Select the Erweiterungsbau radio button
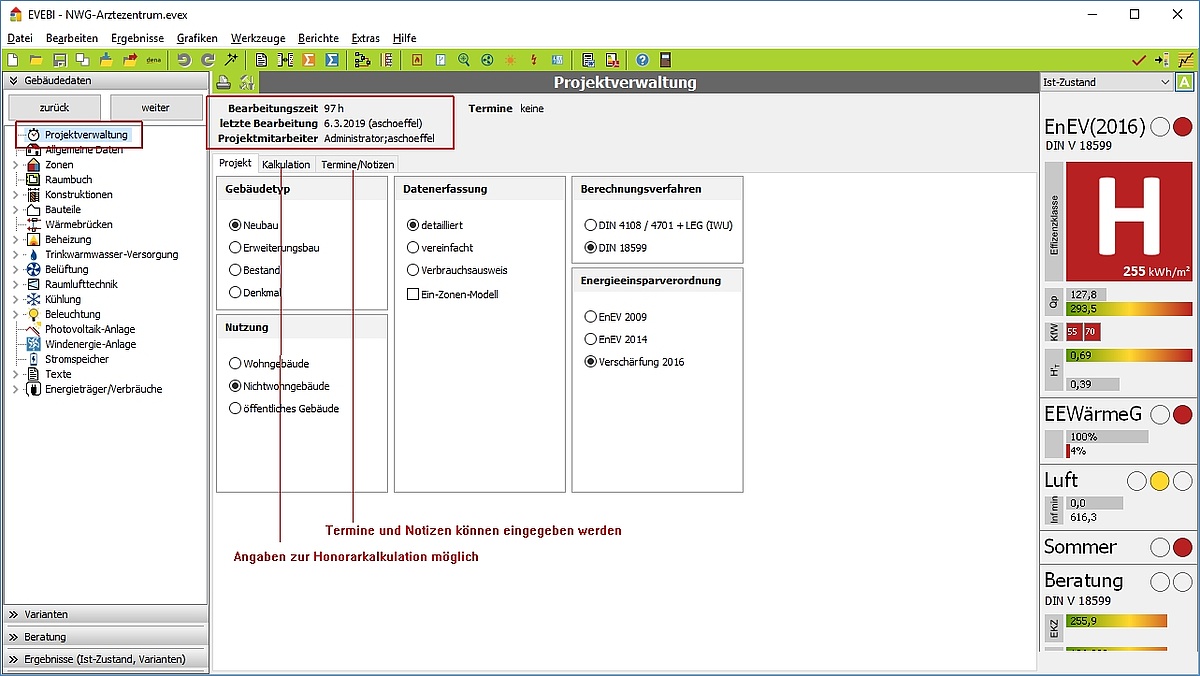1200x676 pixels. pos(235,247)
